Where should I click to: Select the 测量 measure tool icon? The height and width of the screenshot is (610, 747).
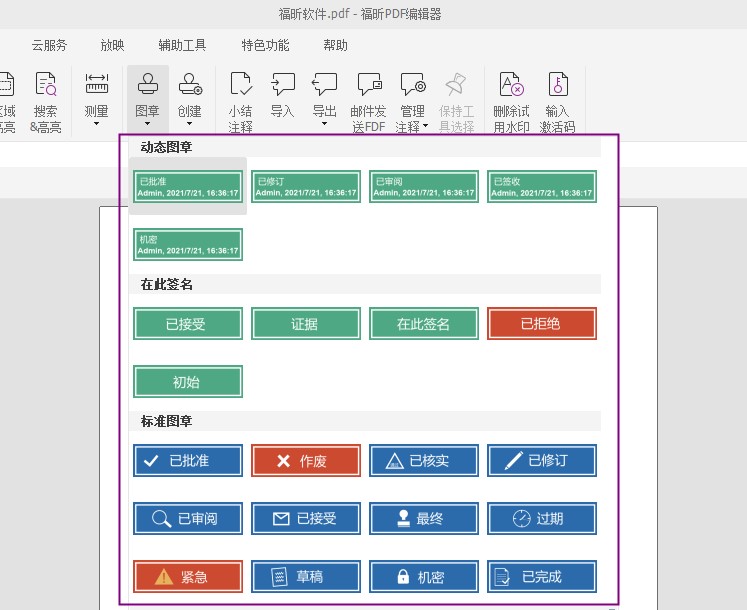(x=97, y=83)
